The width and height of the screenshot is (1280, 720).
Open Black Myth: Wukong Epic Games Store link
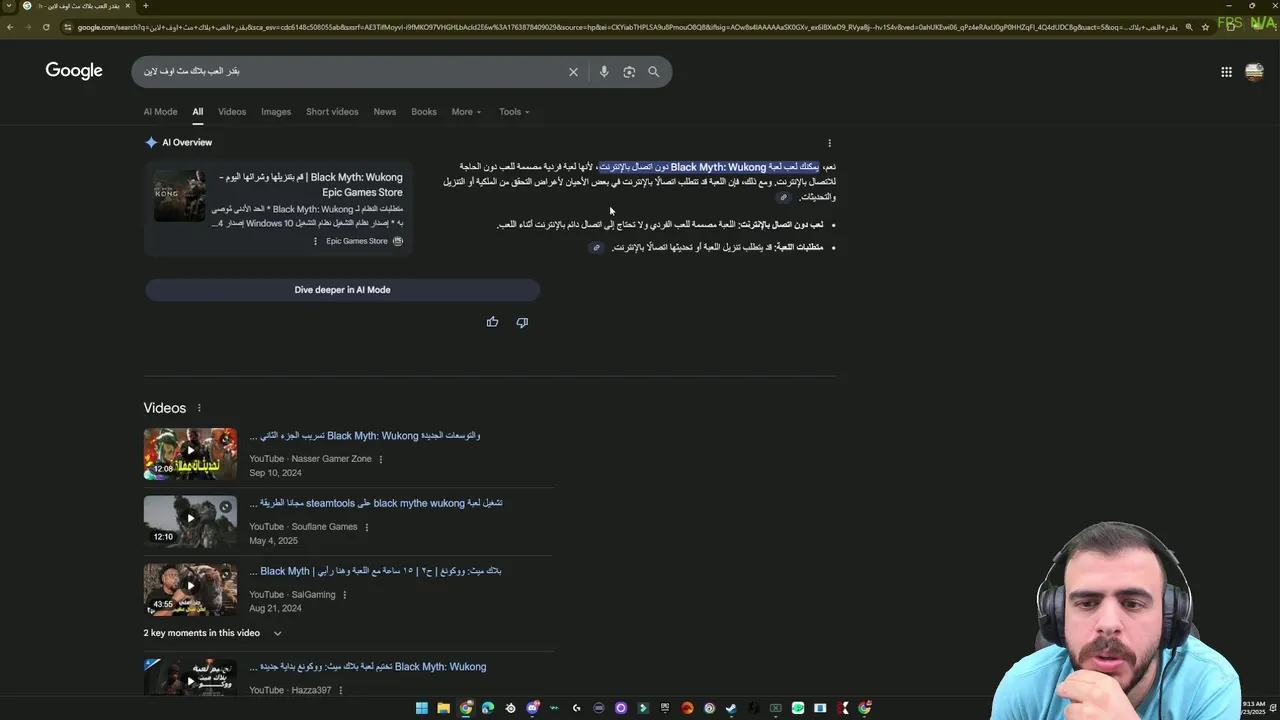(311, 185)
